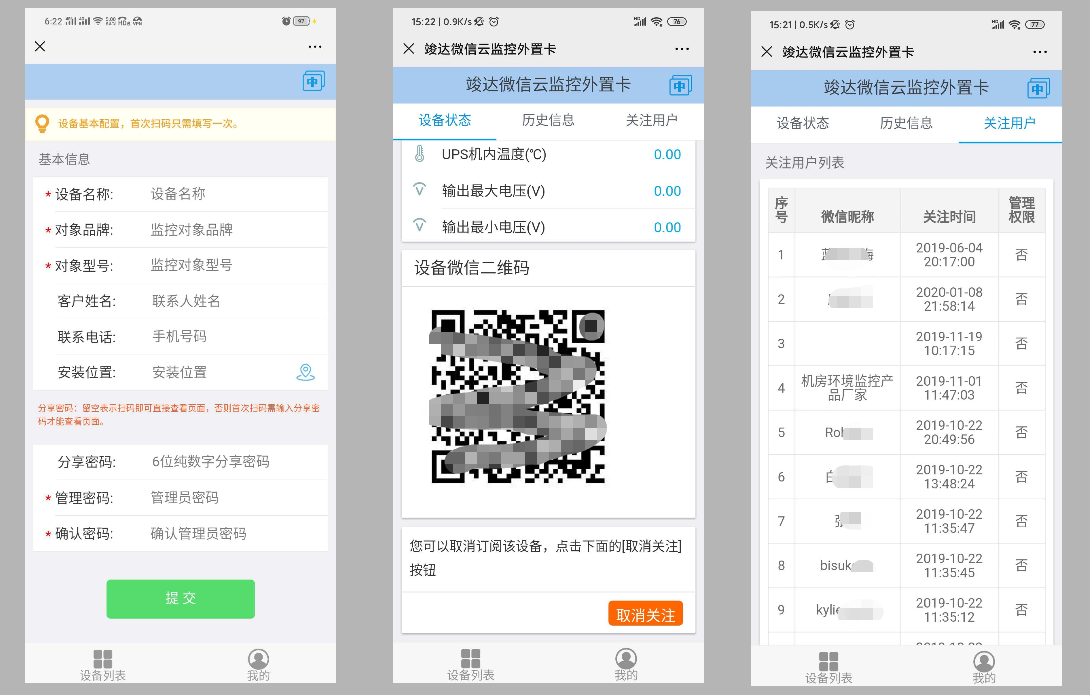
Task: Tap the 设备微信二维码 section heading
Action: click(x=472, y=268)
